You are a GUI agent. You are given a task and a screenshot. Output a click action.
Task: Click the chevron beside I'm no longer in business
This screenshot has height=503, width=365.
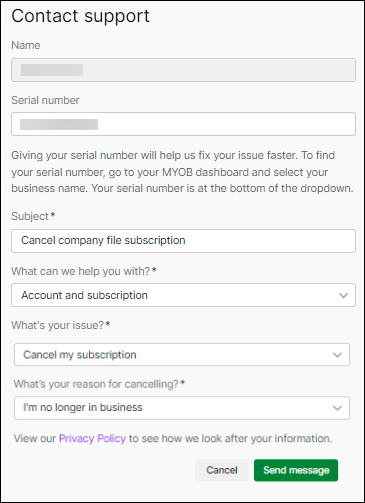pyautogui.click(x=337, y=408)
